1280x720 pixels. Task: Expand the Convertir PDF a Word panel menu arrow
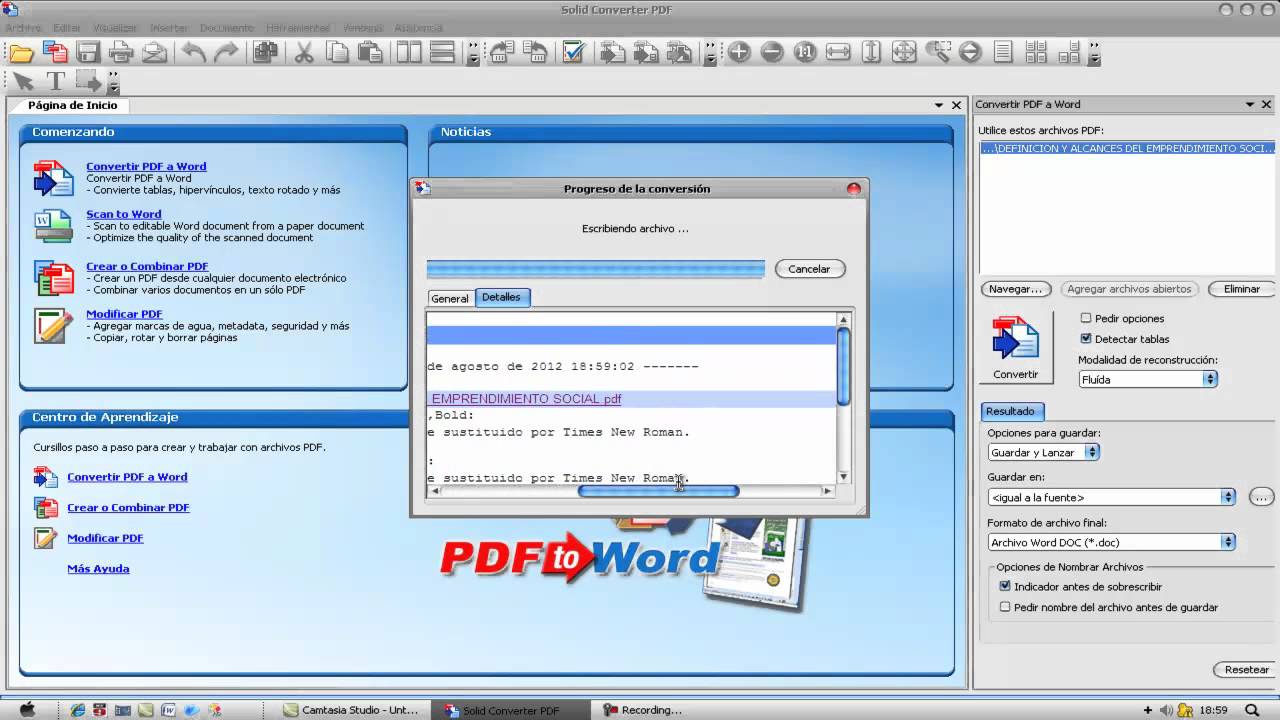tap(1250, 104)
